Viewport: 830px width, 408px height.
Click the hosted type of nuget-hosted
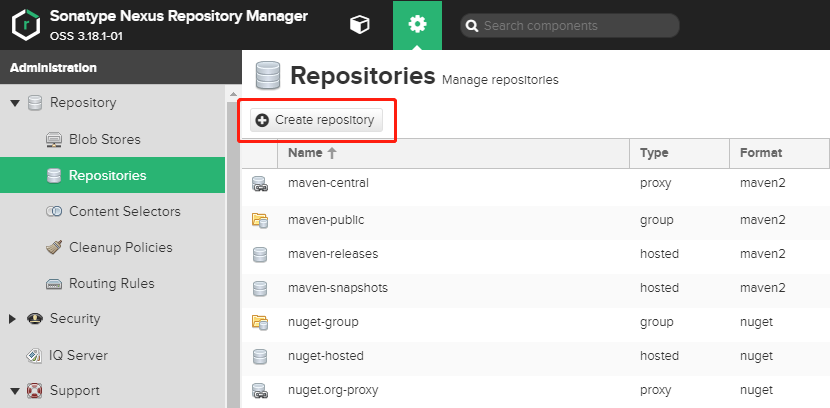659,356
